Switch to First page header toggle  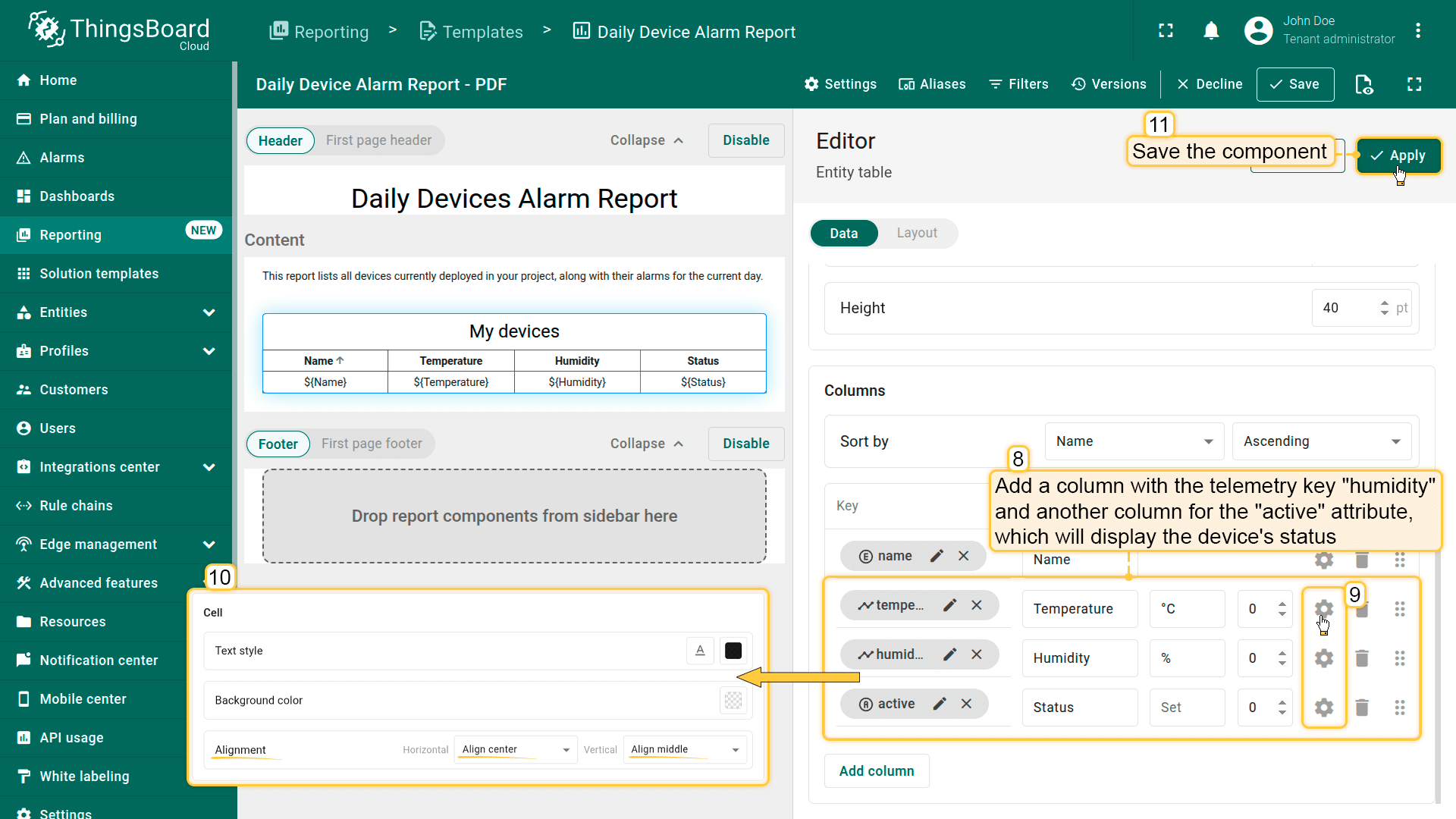click(378, 140)
